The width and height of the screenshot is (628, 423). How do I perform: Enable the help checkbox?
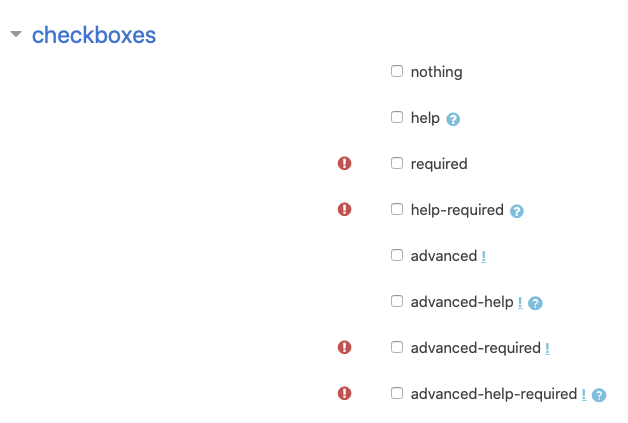click(397, 117)
